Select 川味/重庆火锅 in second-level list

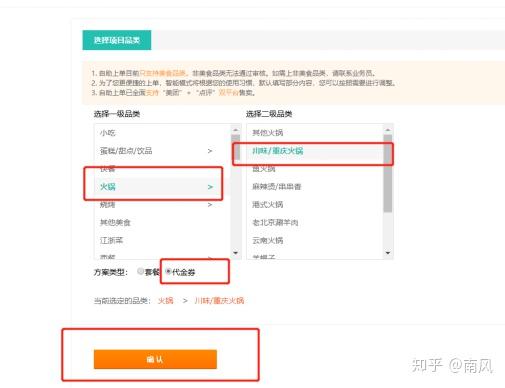click(x=315, y=151)
